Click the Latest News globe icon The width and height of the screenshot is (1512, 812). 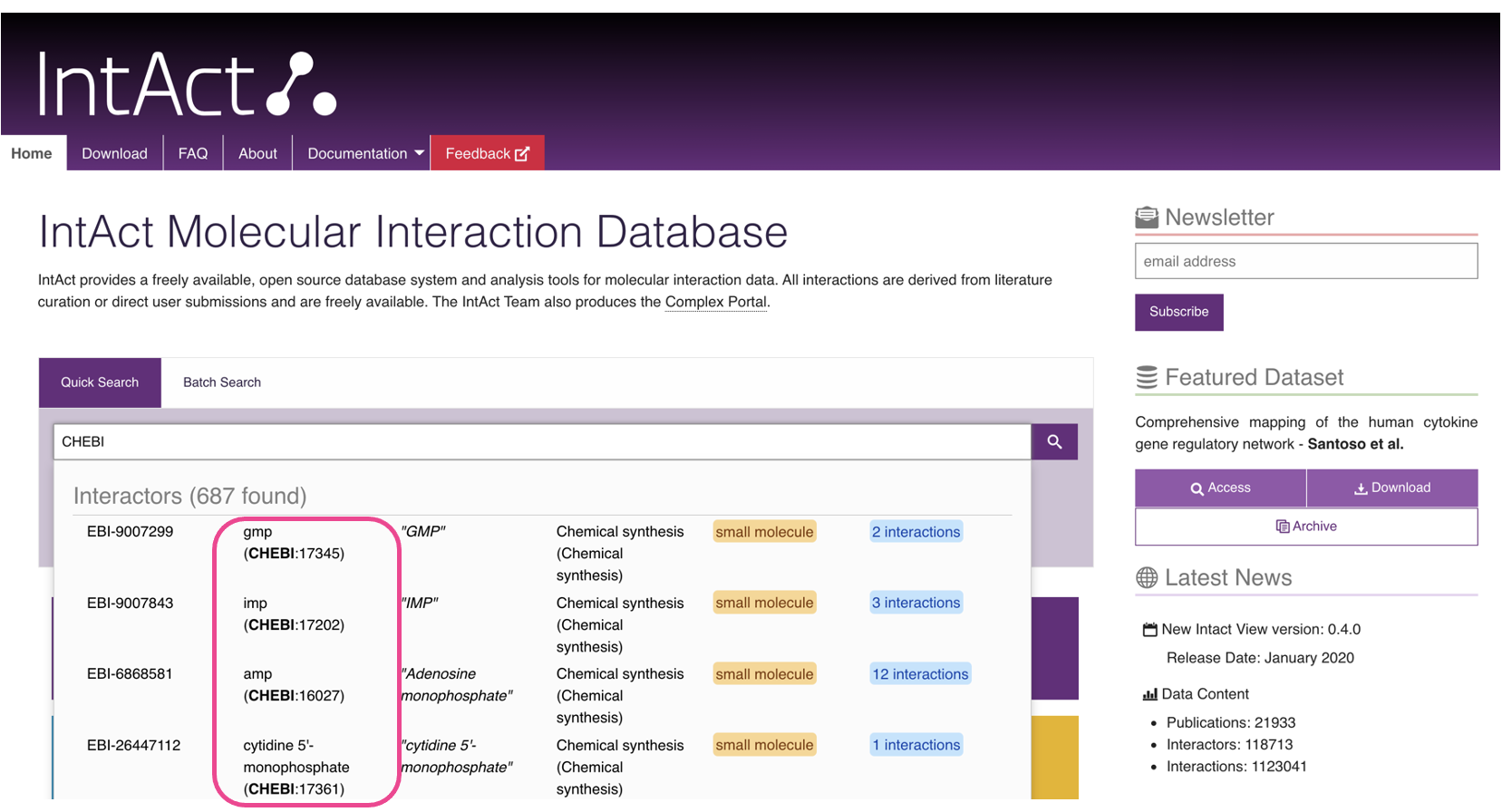pos(1147,577)
